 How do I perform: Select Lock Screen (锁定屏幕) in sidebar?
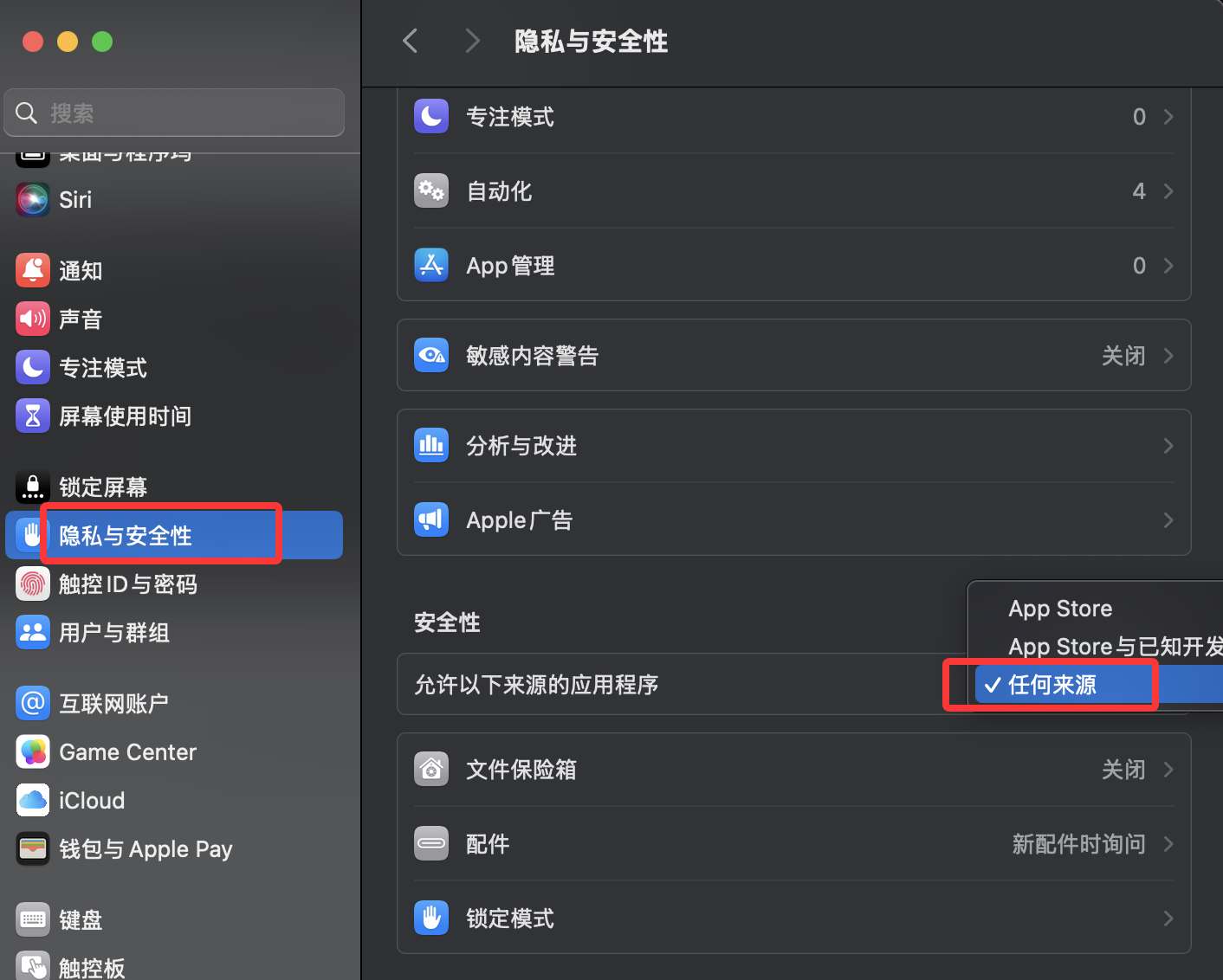click(102, 487)
